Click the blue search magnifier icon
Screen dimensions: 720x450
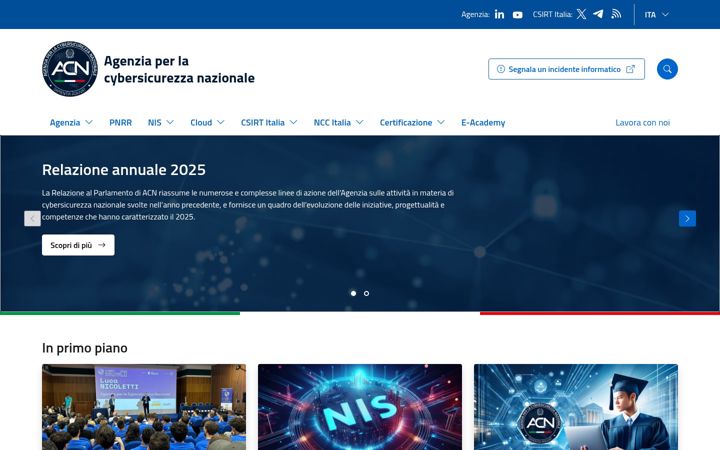pos(667,69)
